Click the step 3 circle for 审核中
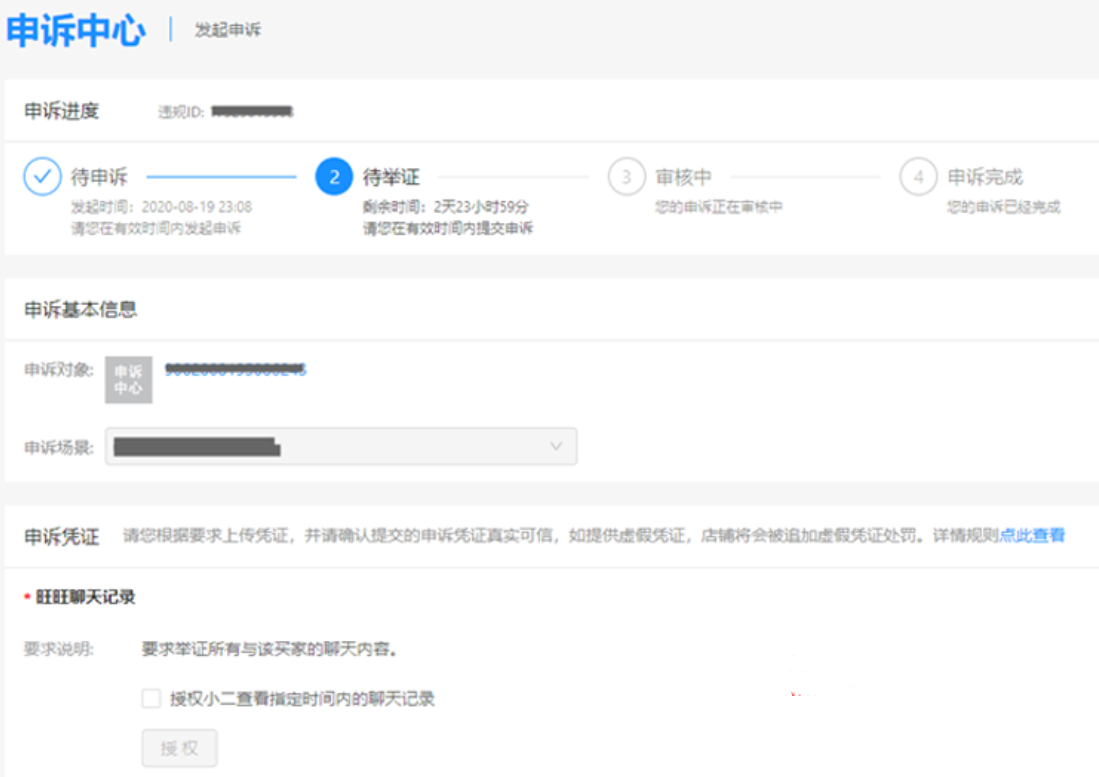This screenshot has width=1099, height=777. pyautogui.click(x=626, y=177)
